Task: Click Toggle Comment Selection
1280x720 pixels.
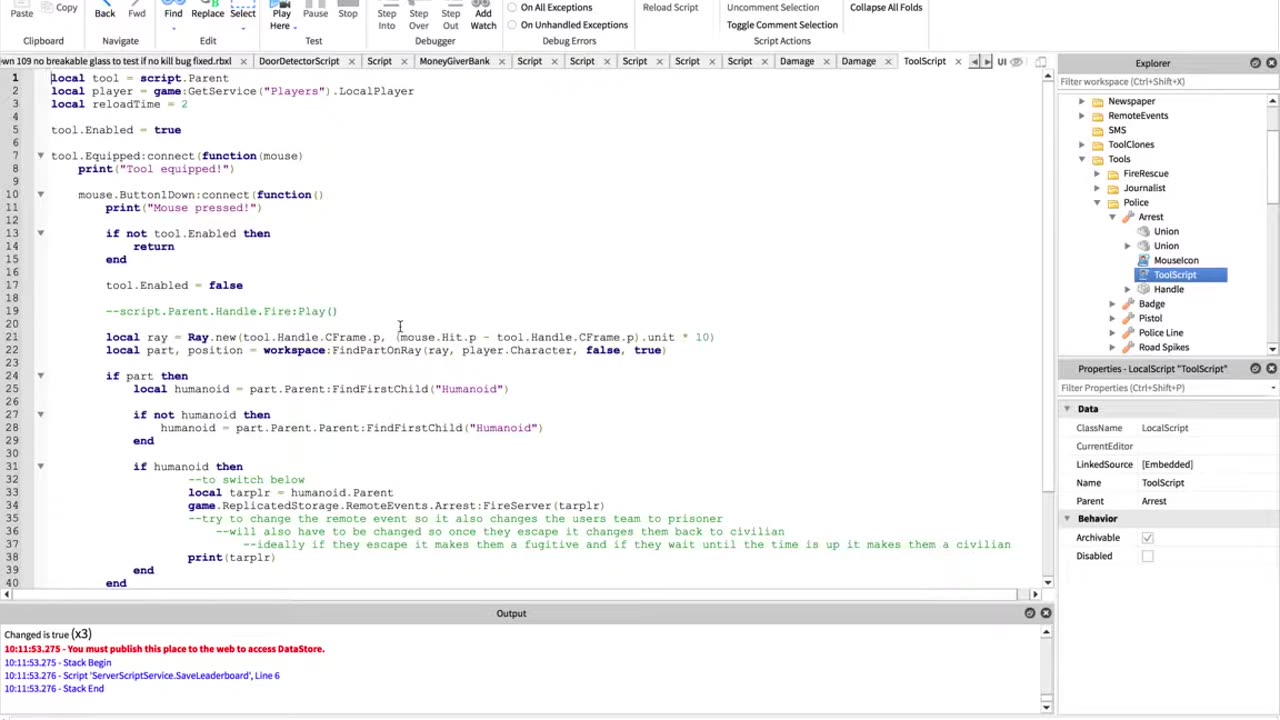Action: coord(782,25)
